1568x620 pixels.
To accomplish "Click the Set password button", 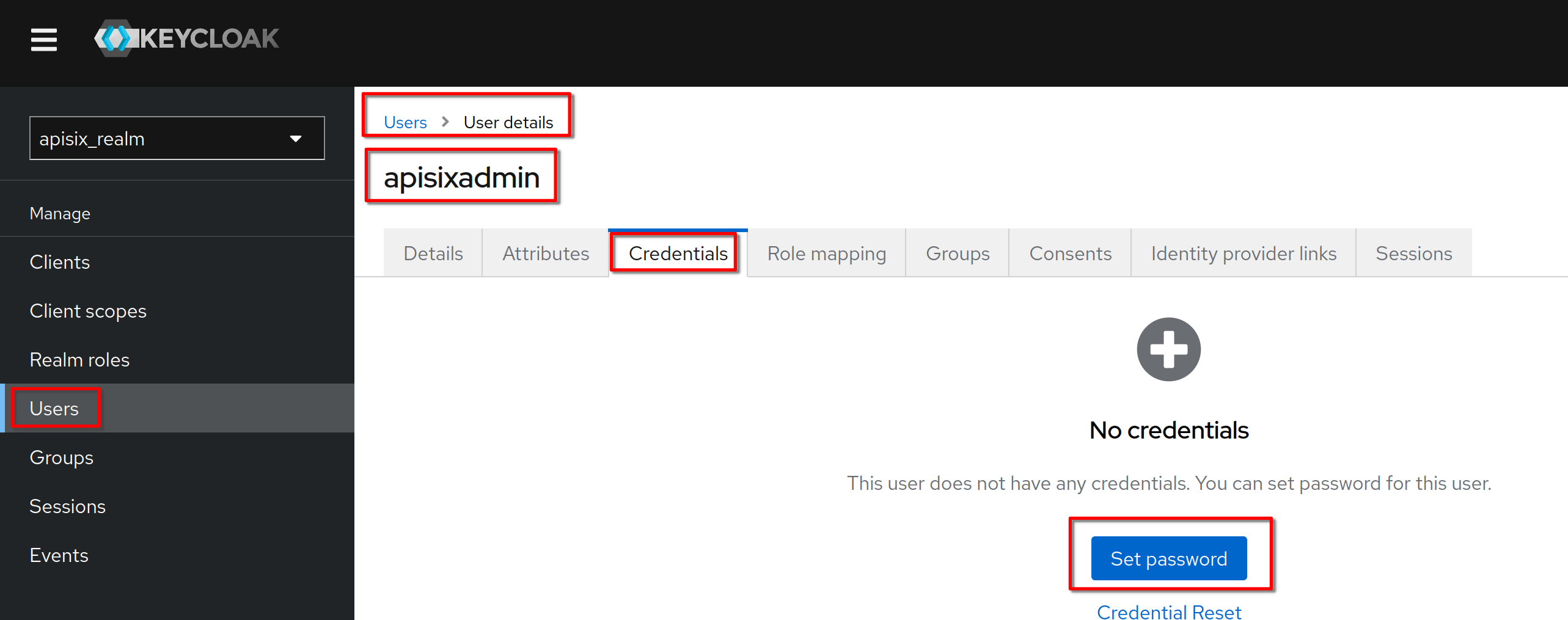I will click(1168, 558).
